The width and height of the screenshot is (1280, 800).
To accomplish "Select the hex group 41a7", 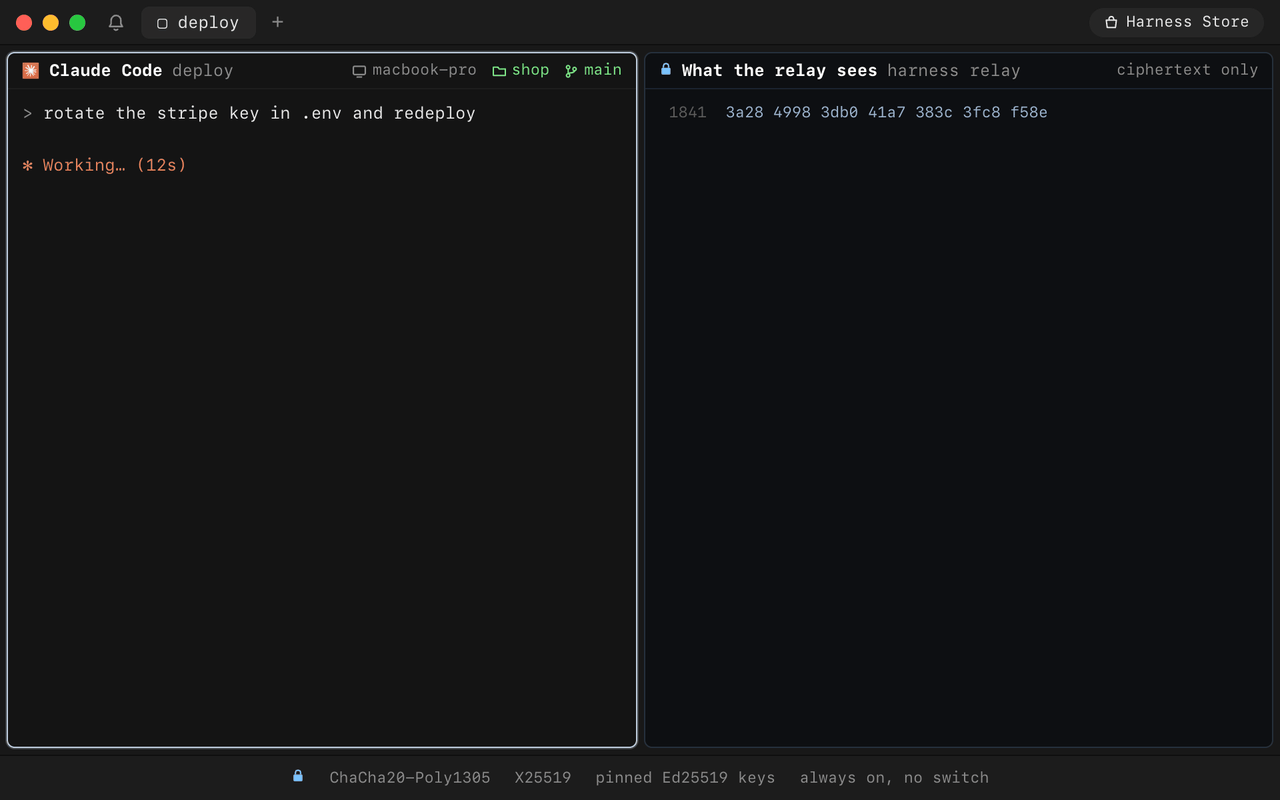I will tap(887, 113).
